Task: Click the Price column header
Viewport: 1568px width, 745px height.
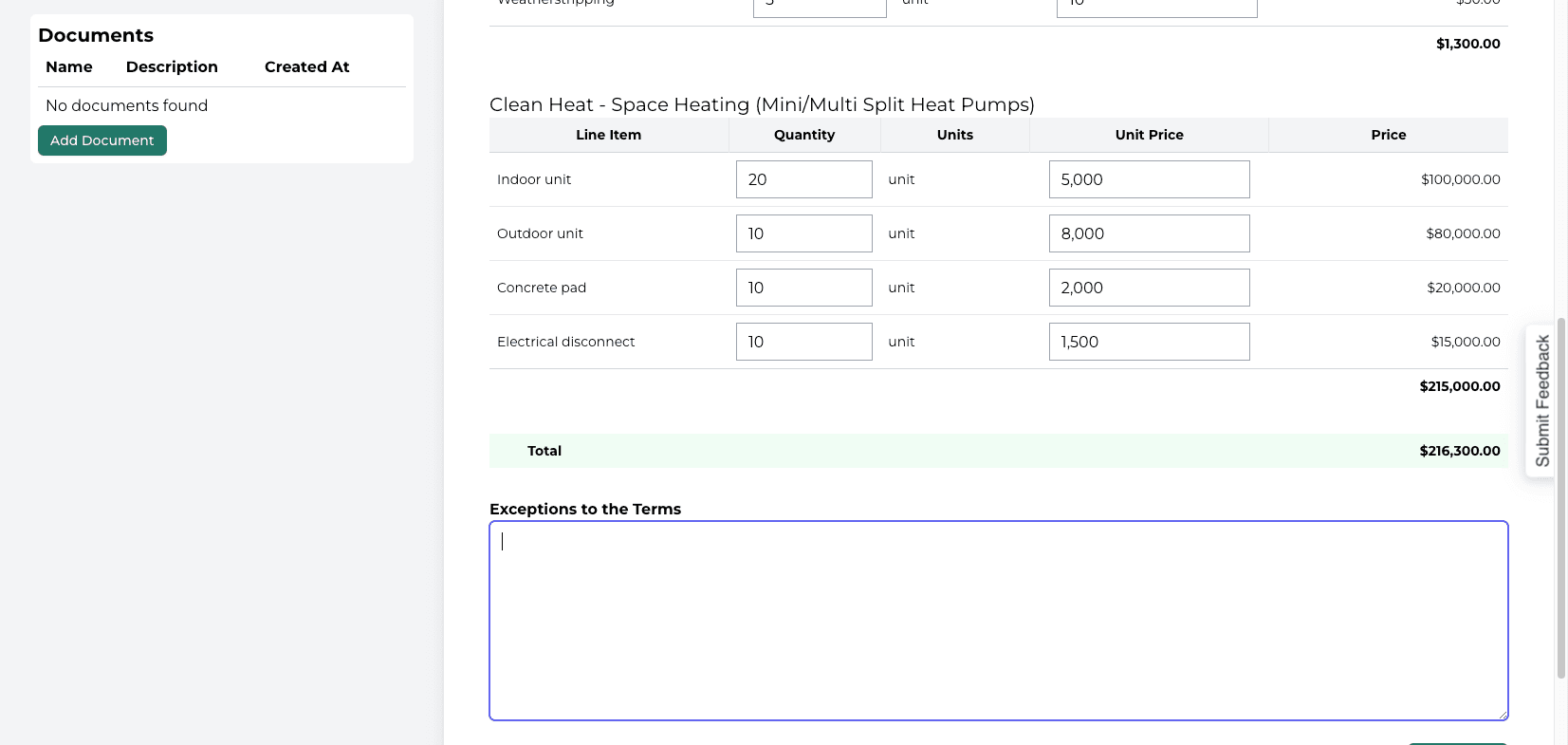Action: [x=1389, y=135]
